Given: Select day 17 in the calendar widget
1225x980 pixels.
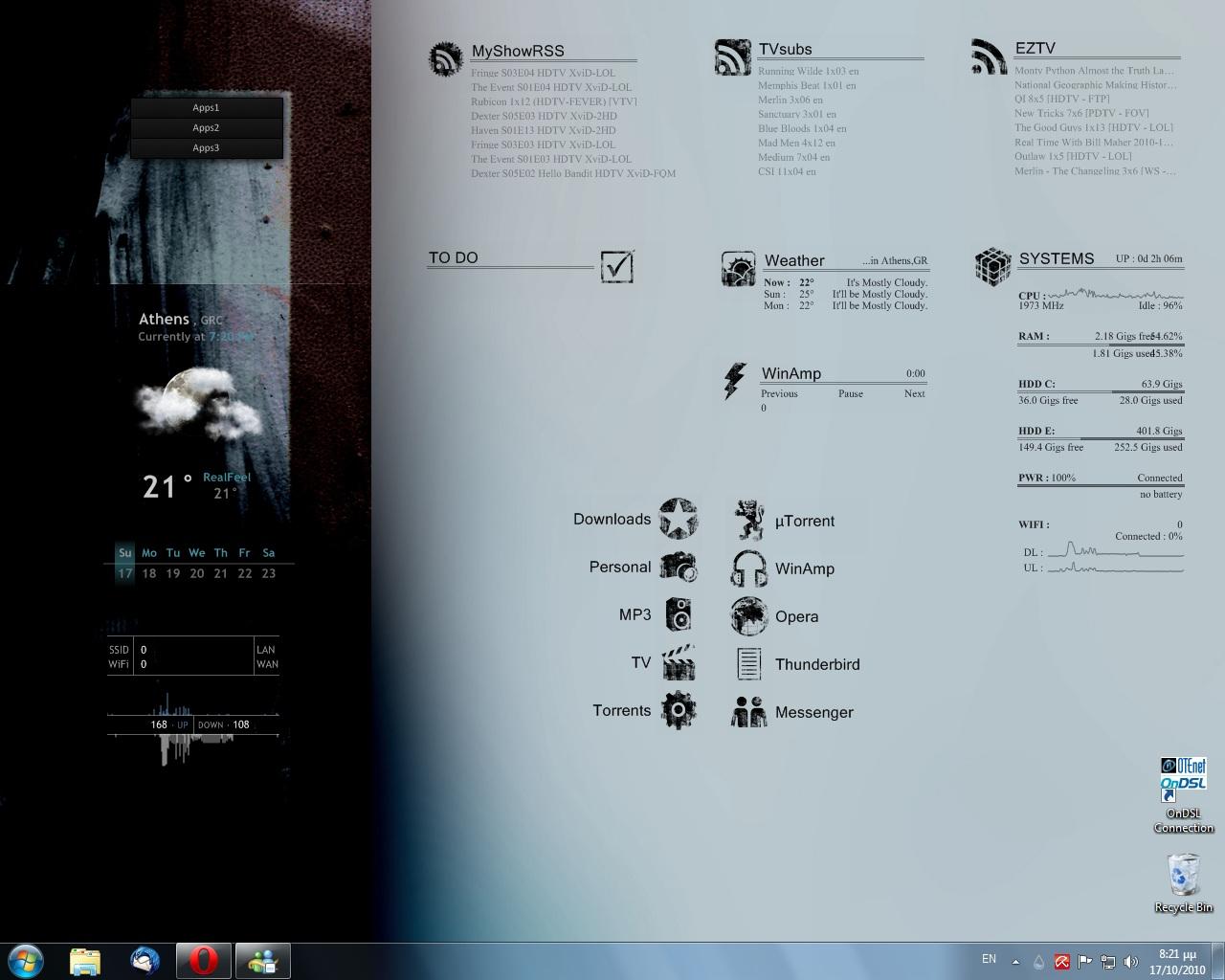Looking at the screenshot, I should [124, 573].
